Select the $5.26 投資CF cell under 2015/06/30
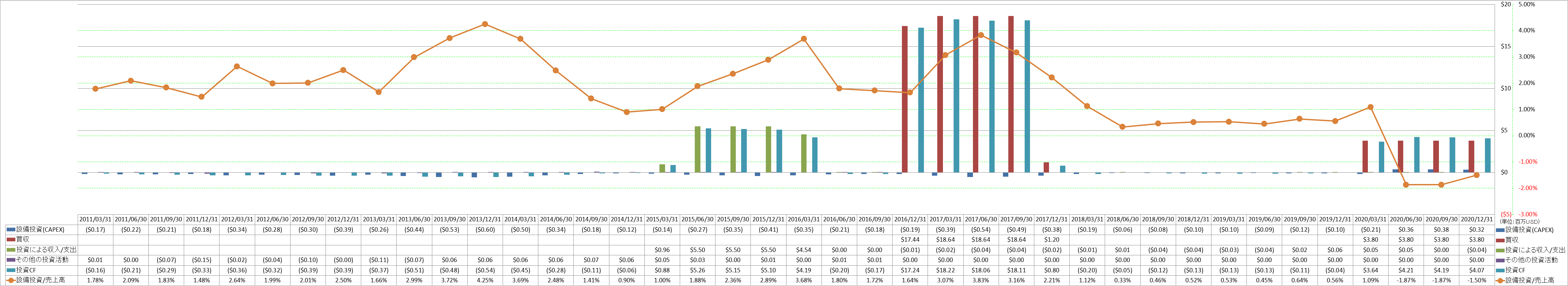This screenshot has height=286, width=1568. (697, 270)
